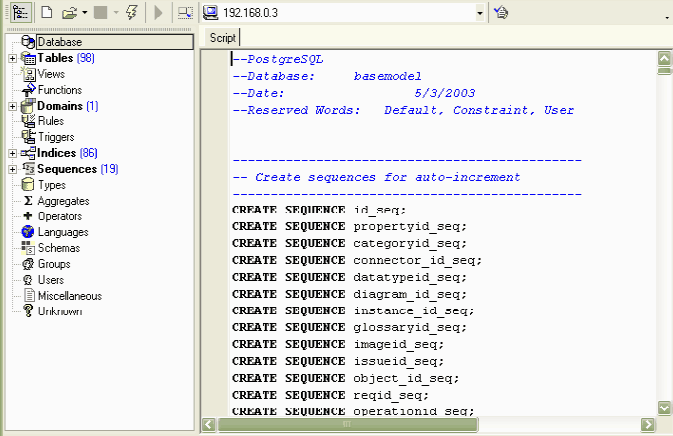Viewport: 673px width, 436px height.
Task: Click the Views icon in tree
Action: [29, 74]
